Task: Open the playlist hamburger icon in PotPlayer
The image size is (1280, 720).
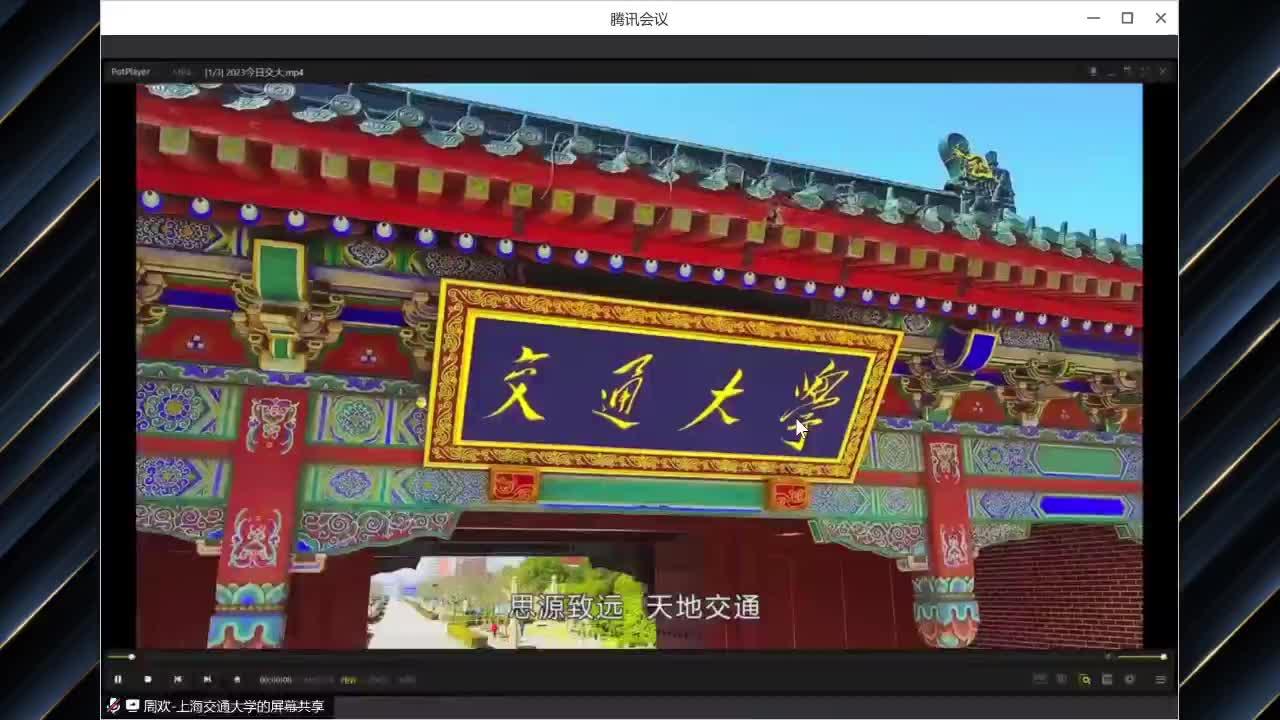Action: [1160, 680]
